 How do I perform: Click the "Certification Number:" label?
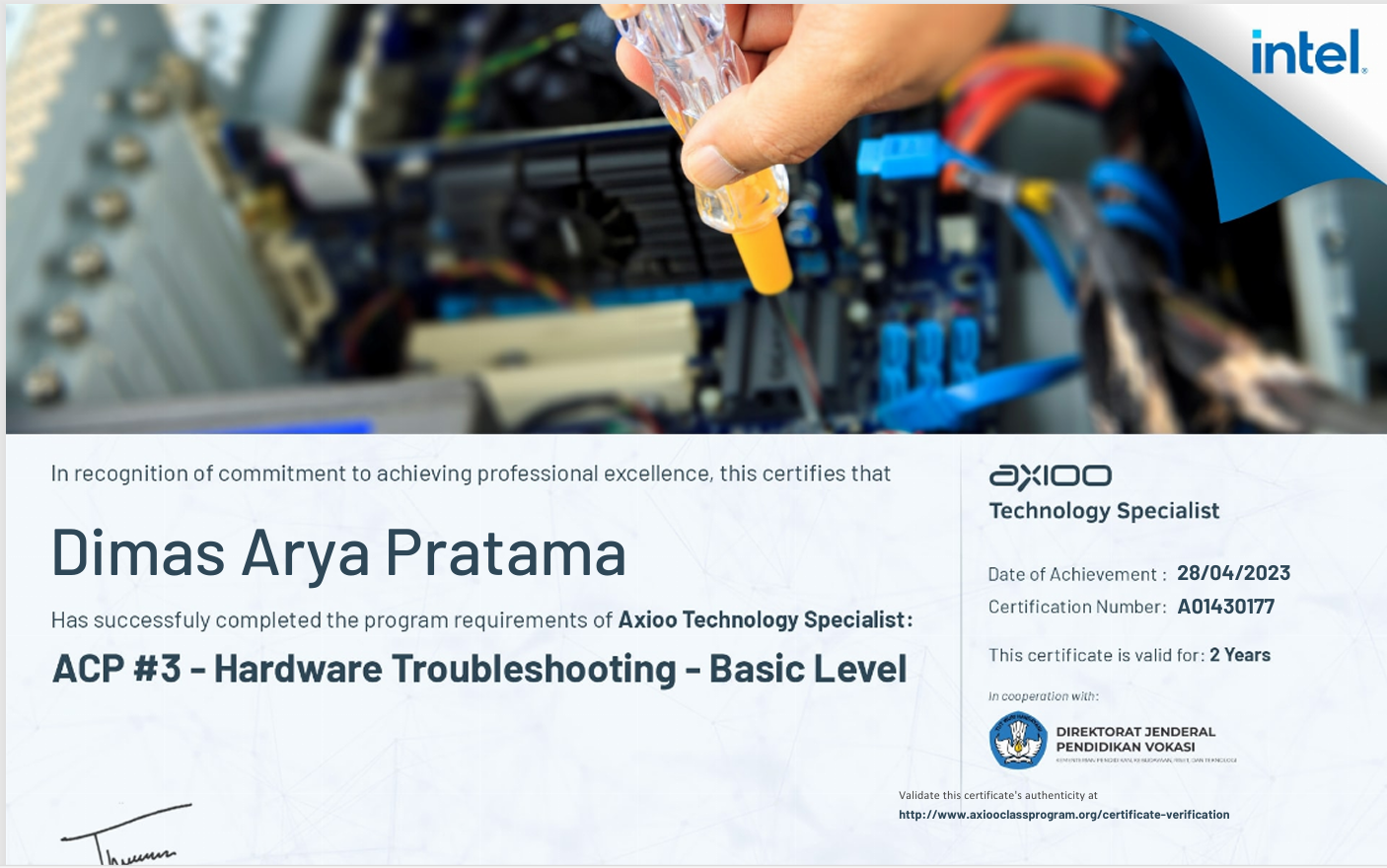click(1077, 607)
